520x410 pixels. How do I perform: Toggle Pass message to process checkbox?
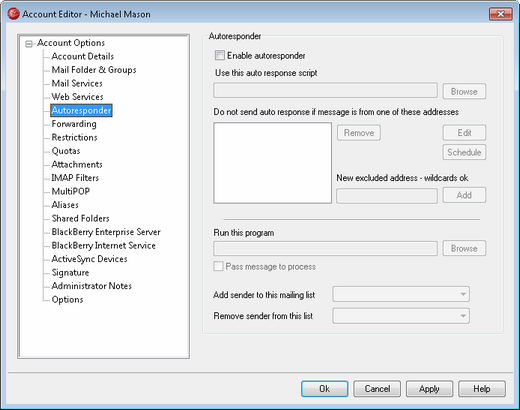pyautogui.click(x=218, y=266)
